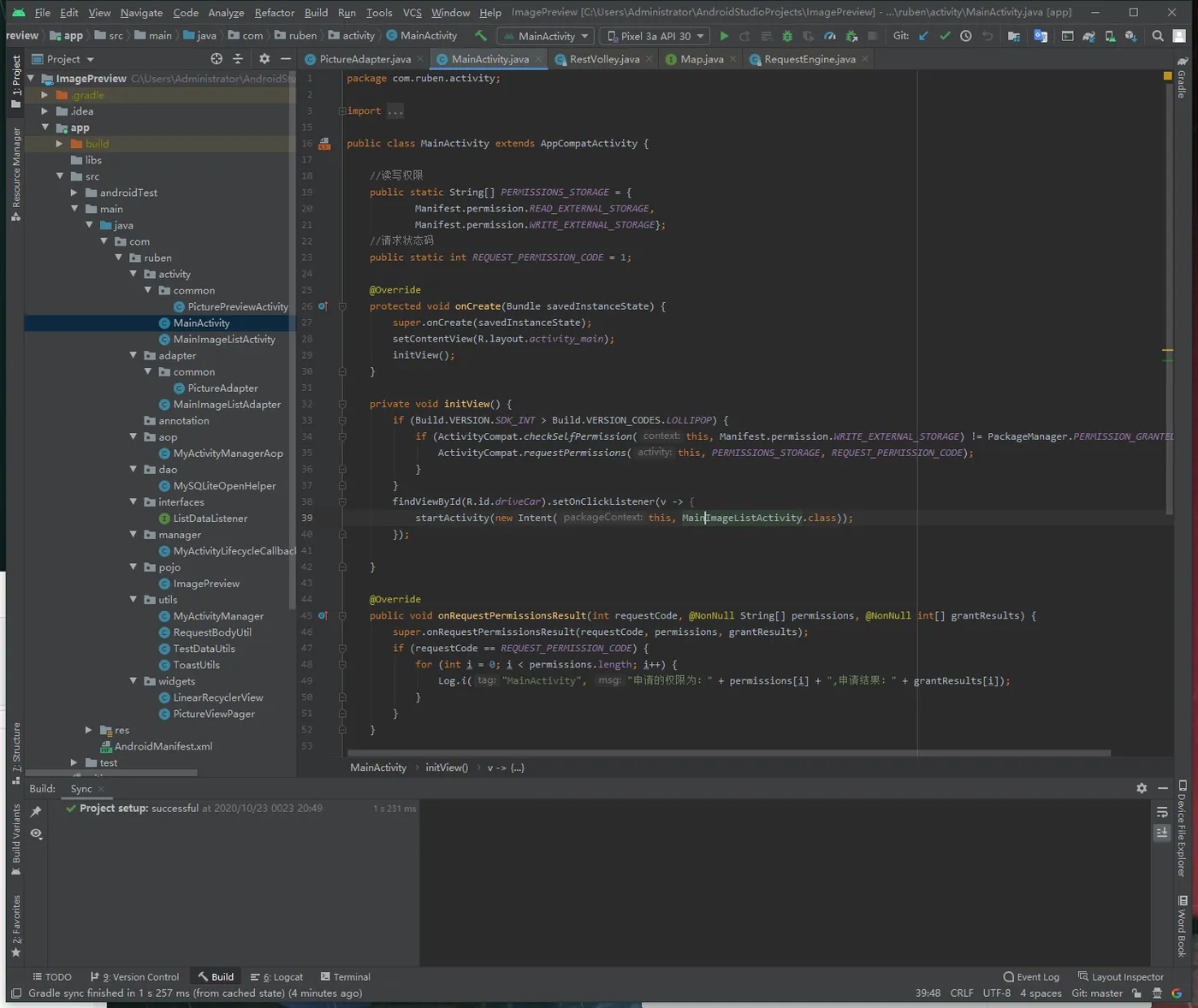Open the Layout Inspector

tap(1121, 977)
